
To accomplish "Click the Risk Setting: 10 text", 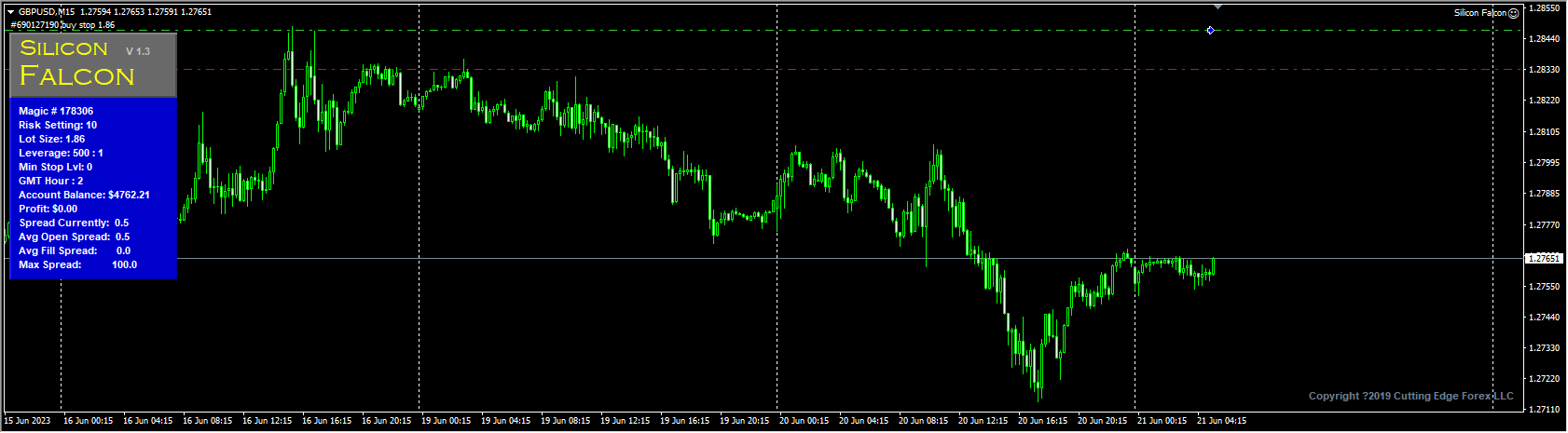I will 58,125.
